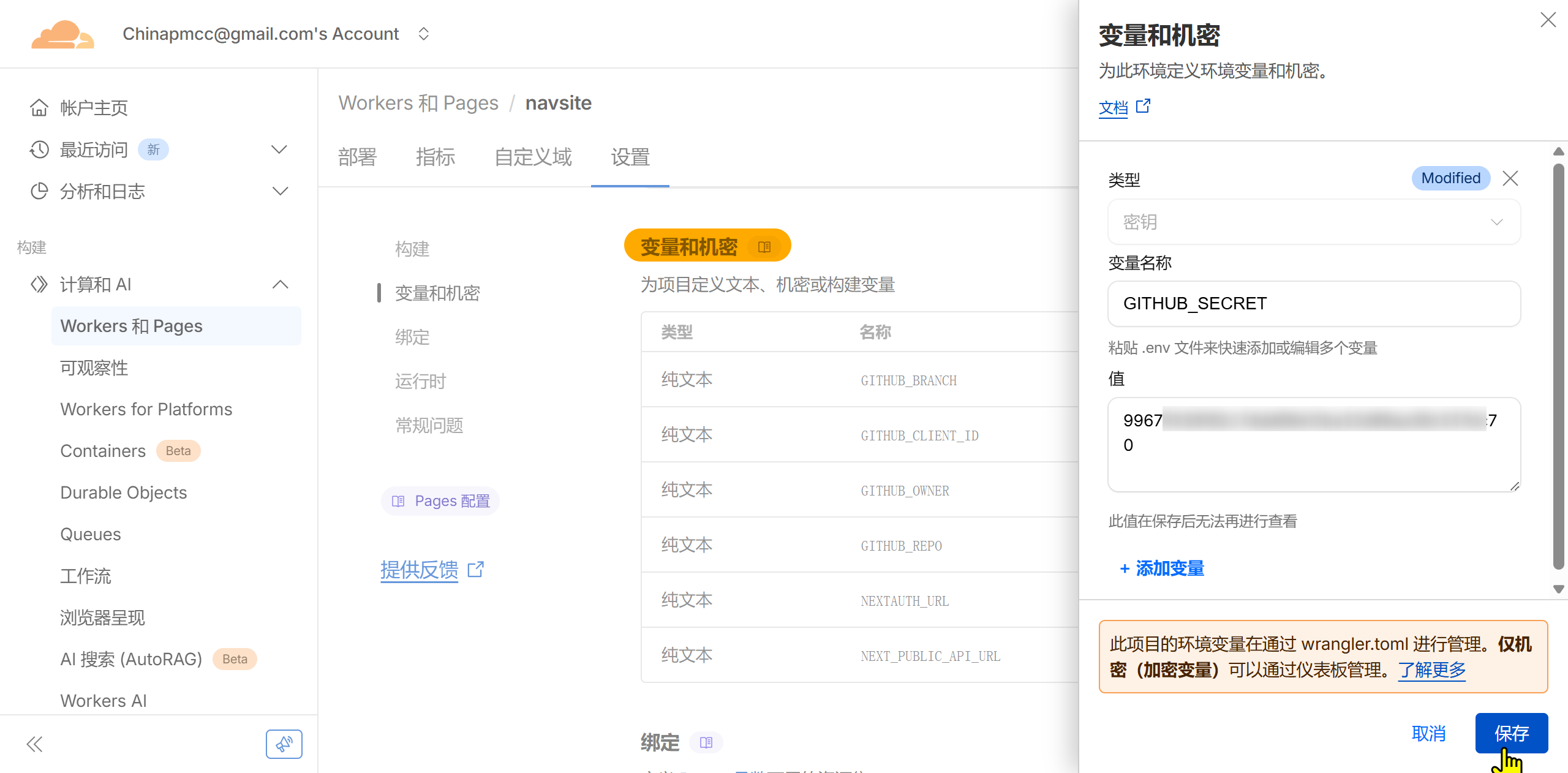Click the panel vertical scrollbar

[x=1558, y=368]
